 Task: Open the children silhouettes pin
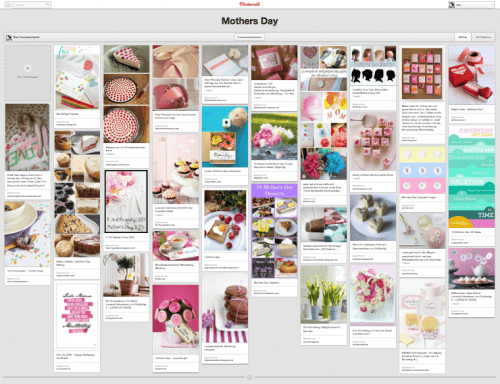pyautogui.click(x=373, y=65)
